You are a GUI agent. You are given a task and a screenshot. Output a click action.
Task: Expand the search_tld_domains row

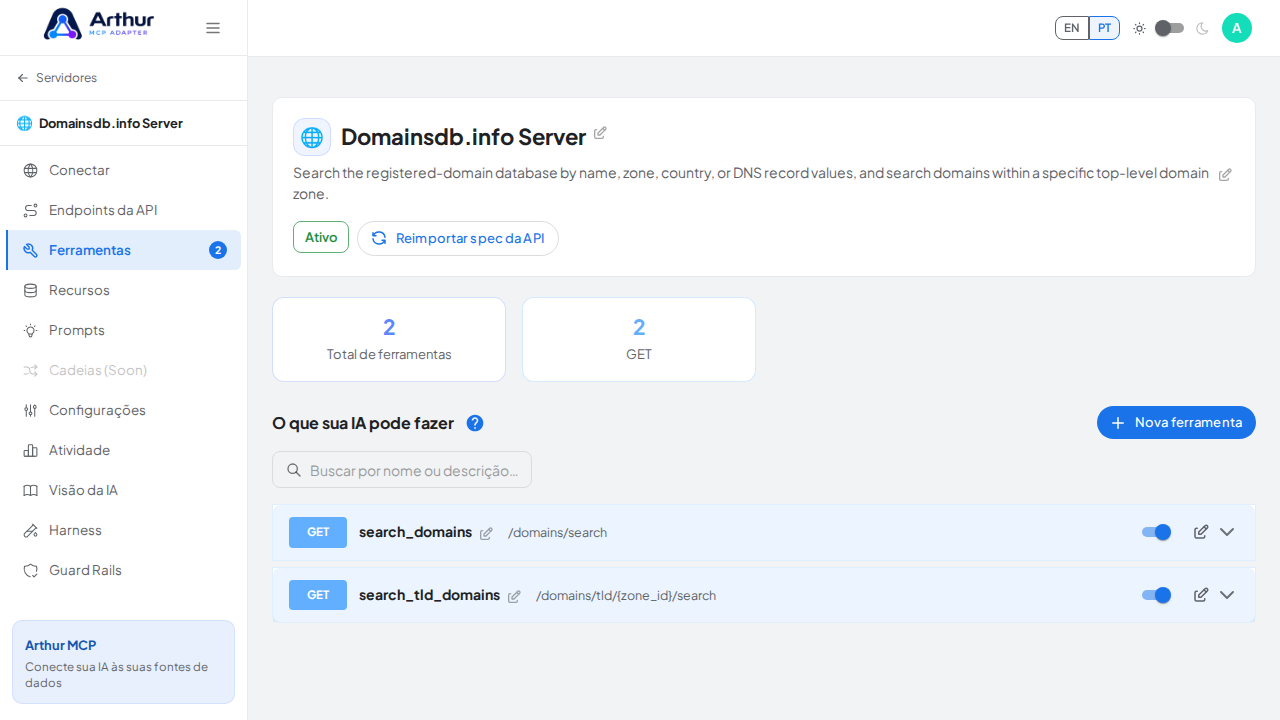click(x=1227, y=595)
